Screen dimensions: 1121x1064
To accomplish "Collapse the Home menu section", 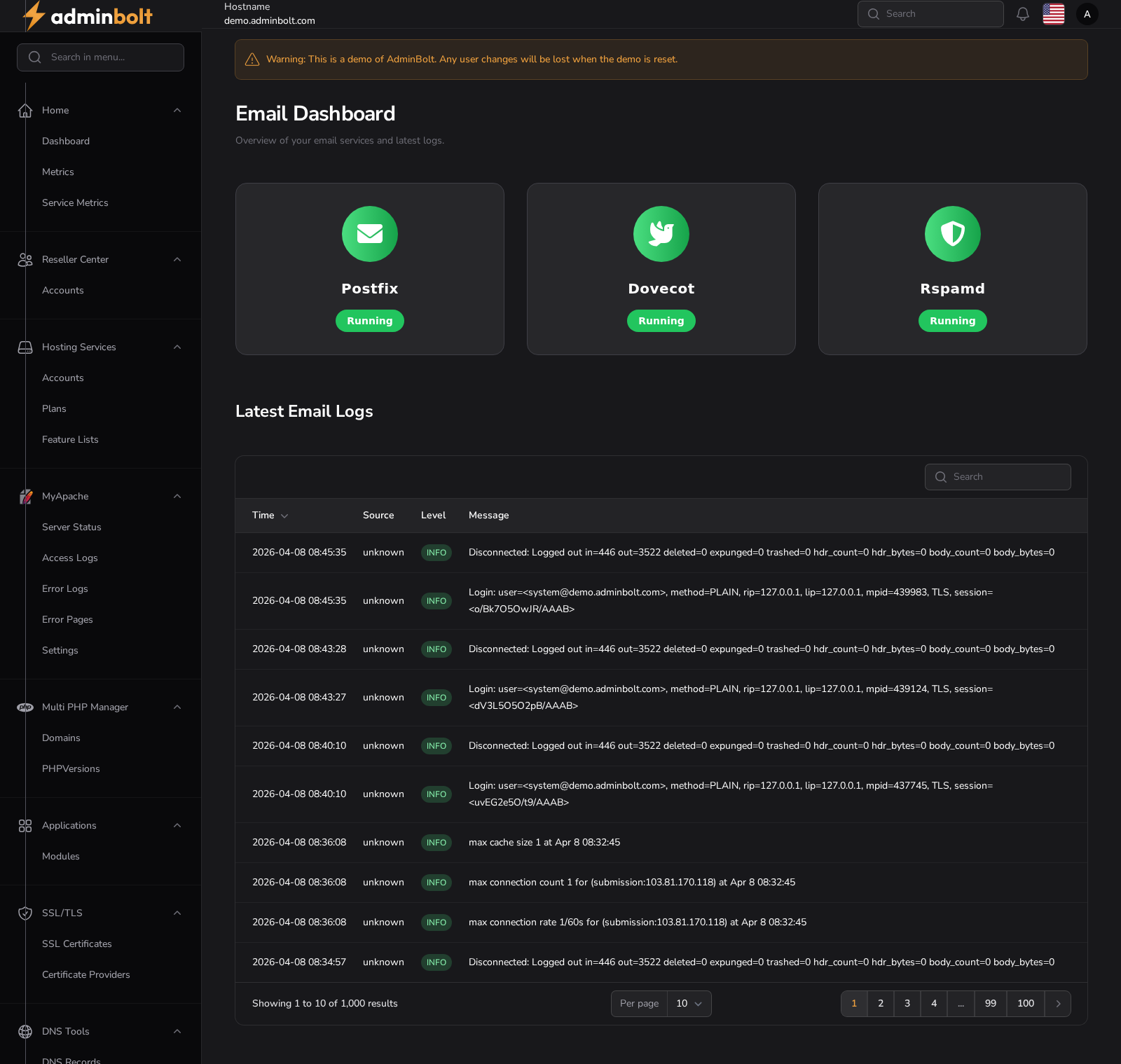I will [x=177, y=111].
